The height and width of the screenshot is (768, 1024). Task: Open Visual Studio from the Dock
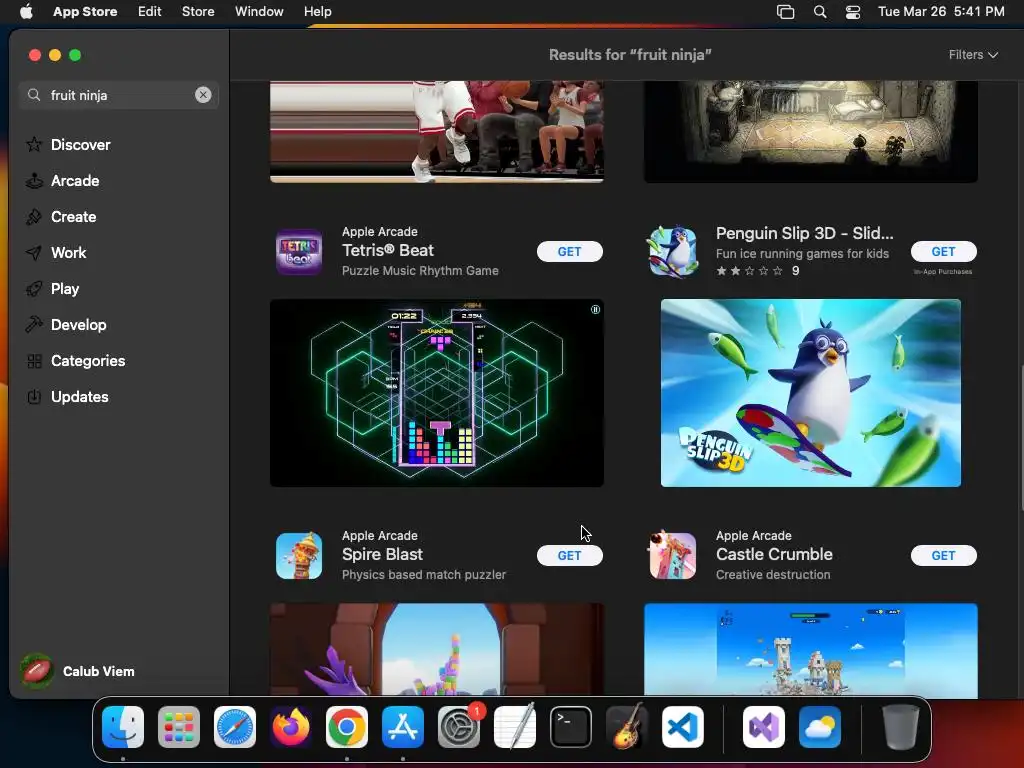764,727
